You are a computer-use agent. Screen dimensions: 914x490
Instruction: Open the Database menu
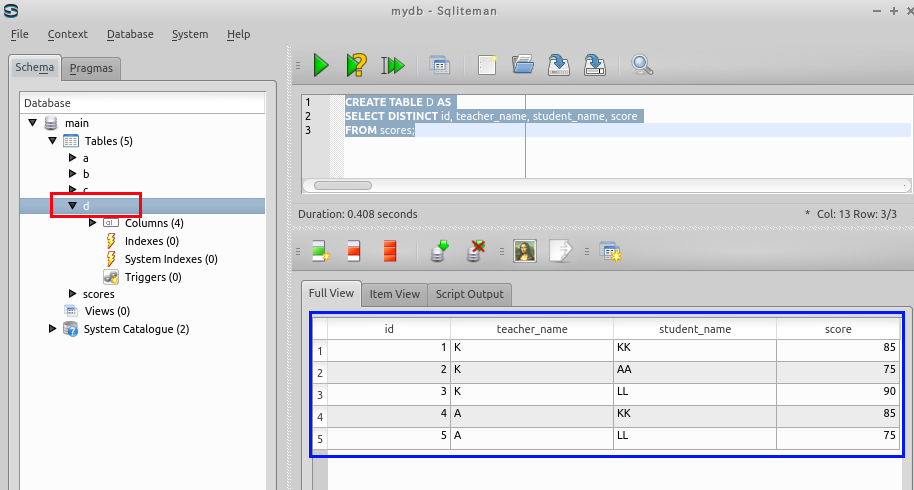click(130, 34)
